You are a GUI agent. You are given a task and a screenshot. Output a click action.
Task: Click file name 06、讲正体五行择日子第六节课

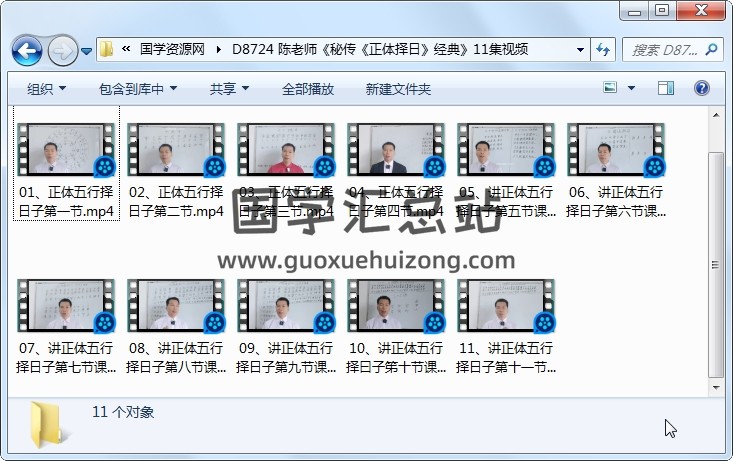click(616, 202)
